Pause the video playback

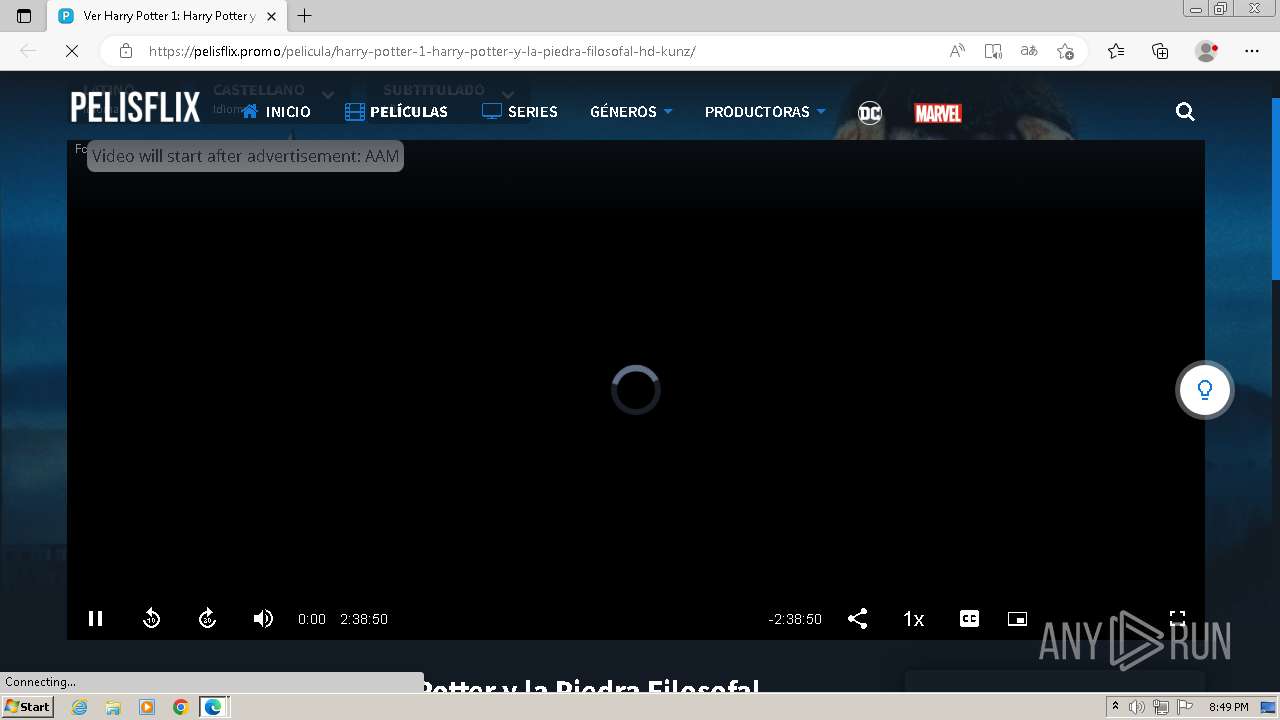click(x=96, y=619)
